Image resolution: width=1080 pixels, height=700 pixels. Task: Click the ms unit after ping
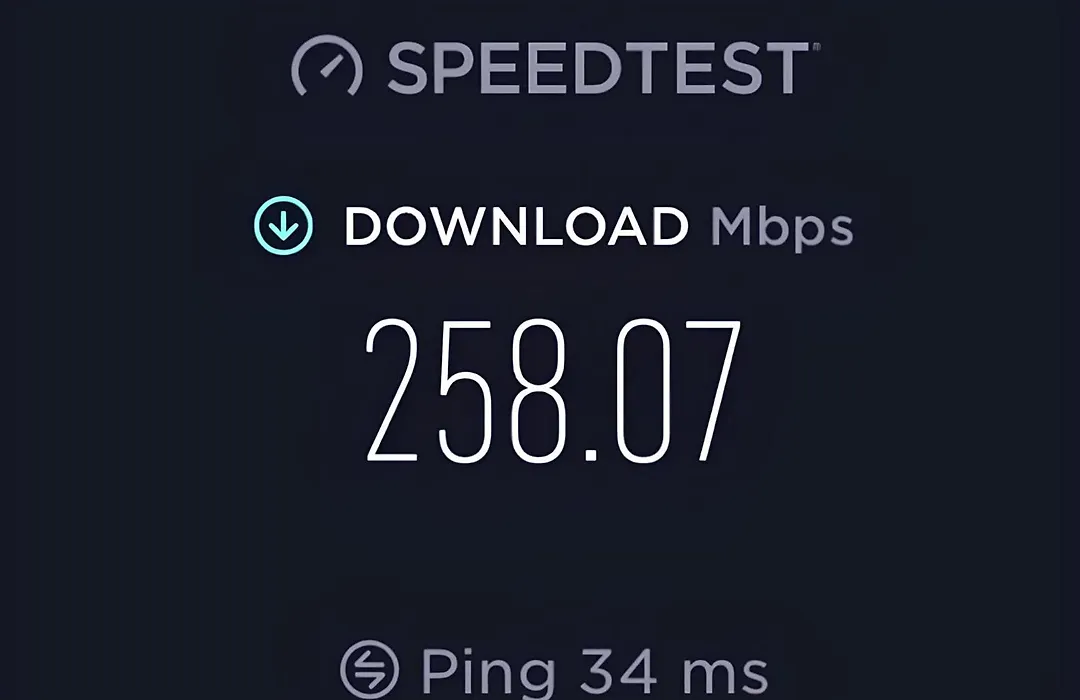[725, 673]
